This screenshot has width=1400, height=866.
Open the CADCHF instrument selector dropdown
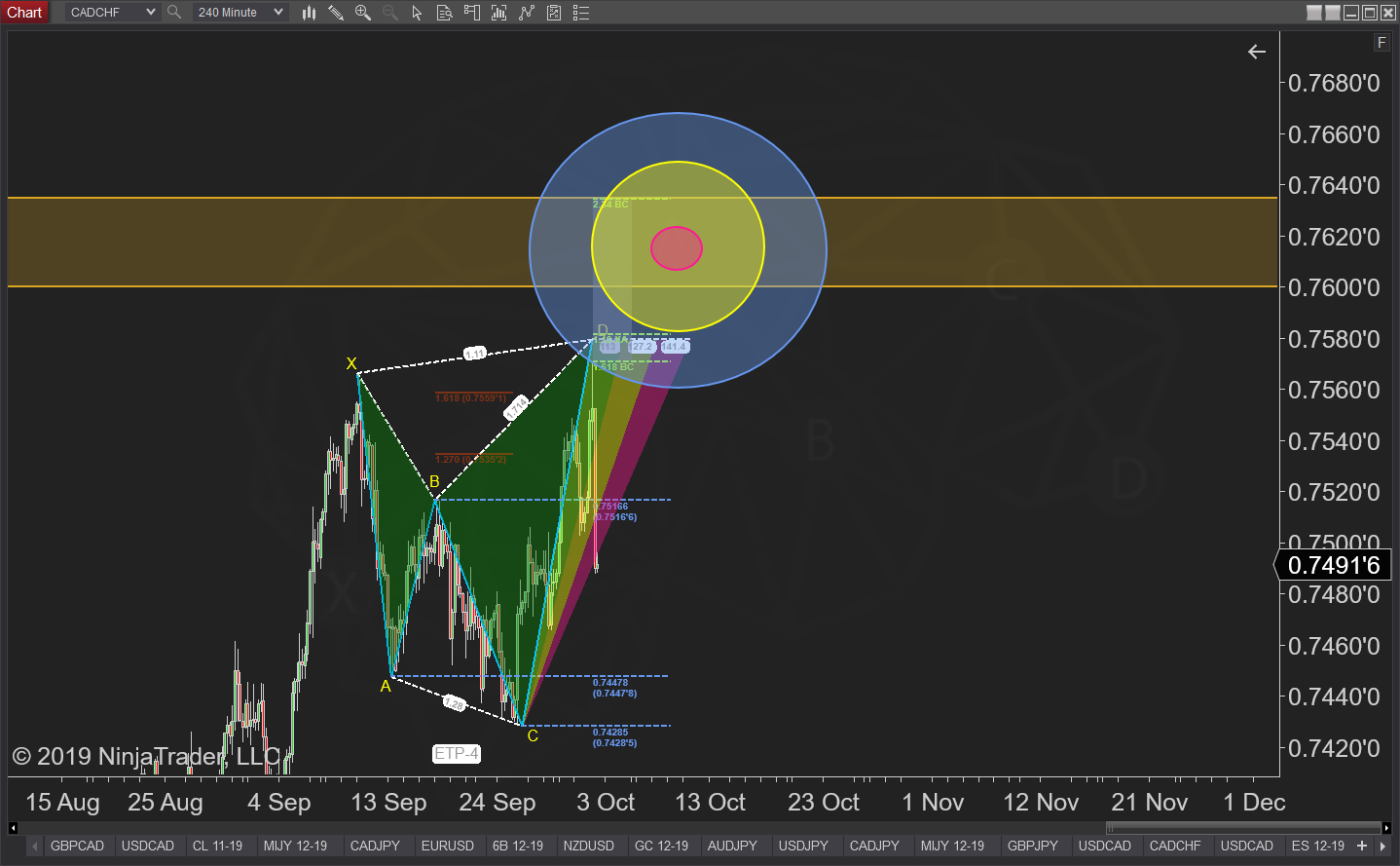[112, 13]
